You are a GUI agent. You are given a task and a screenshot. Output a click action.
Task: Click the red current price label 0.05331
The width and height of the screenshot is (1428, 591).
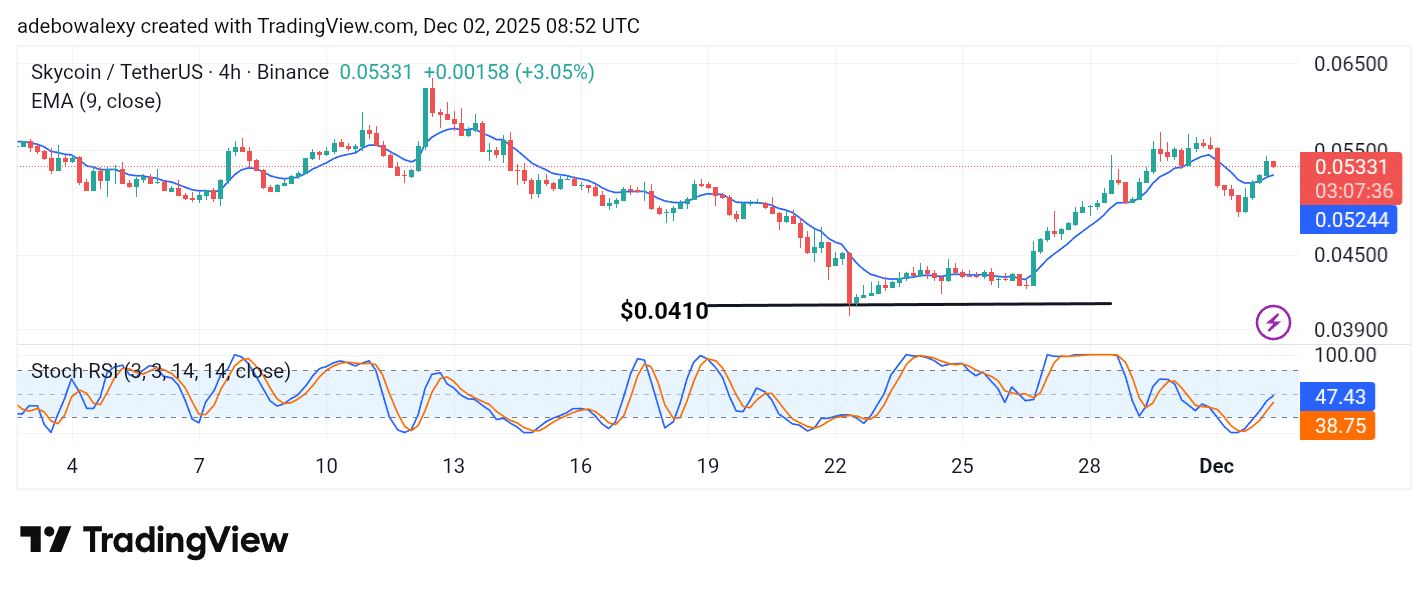tap(1352, 167)
